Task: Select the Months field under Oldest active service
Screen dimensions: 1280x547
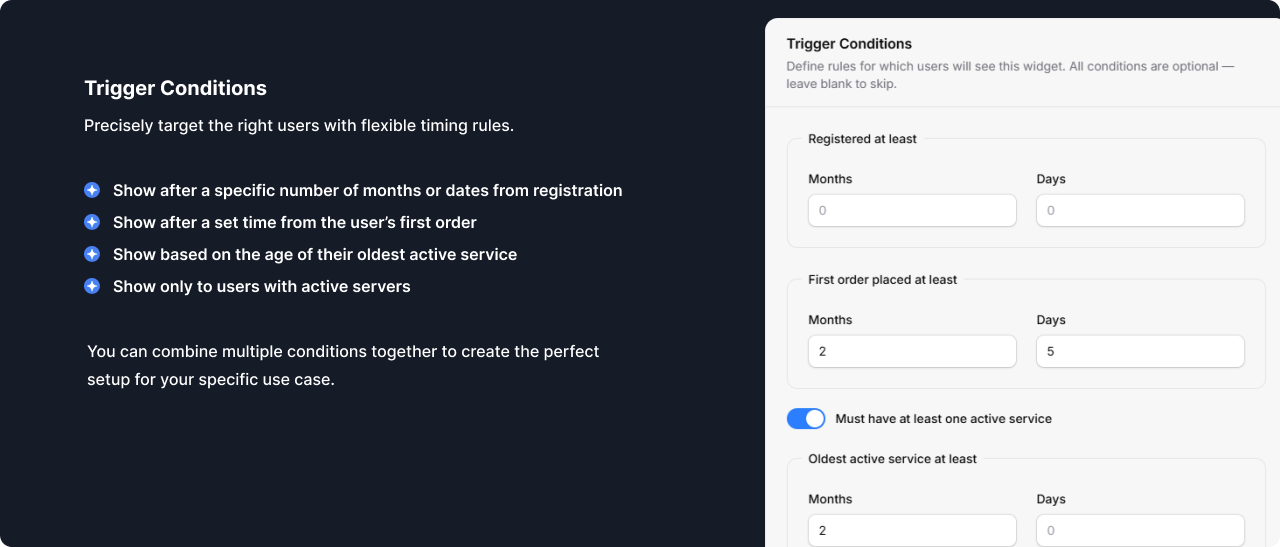Action: (912, 530)
